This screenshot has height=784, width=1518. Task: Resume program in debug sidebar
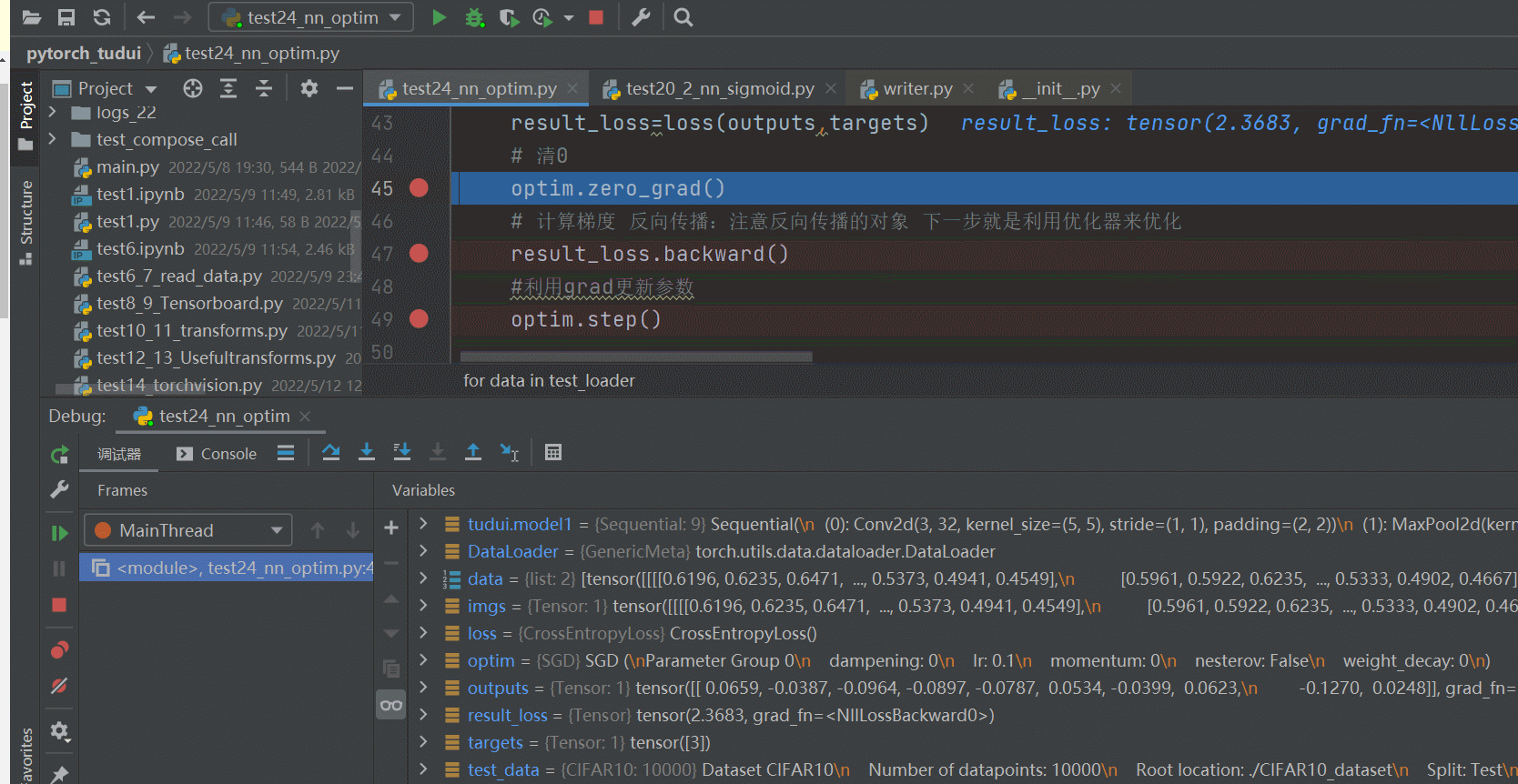[59, 533]
